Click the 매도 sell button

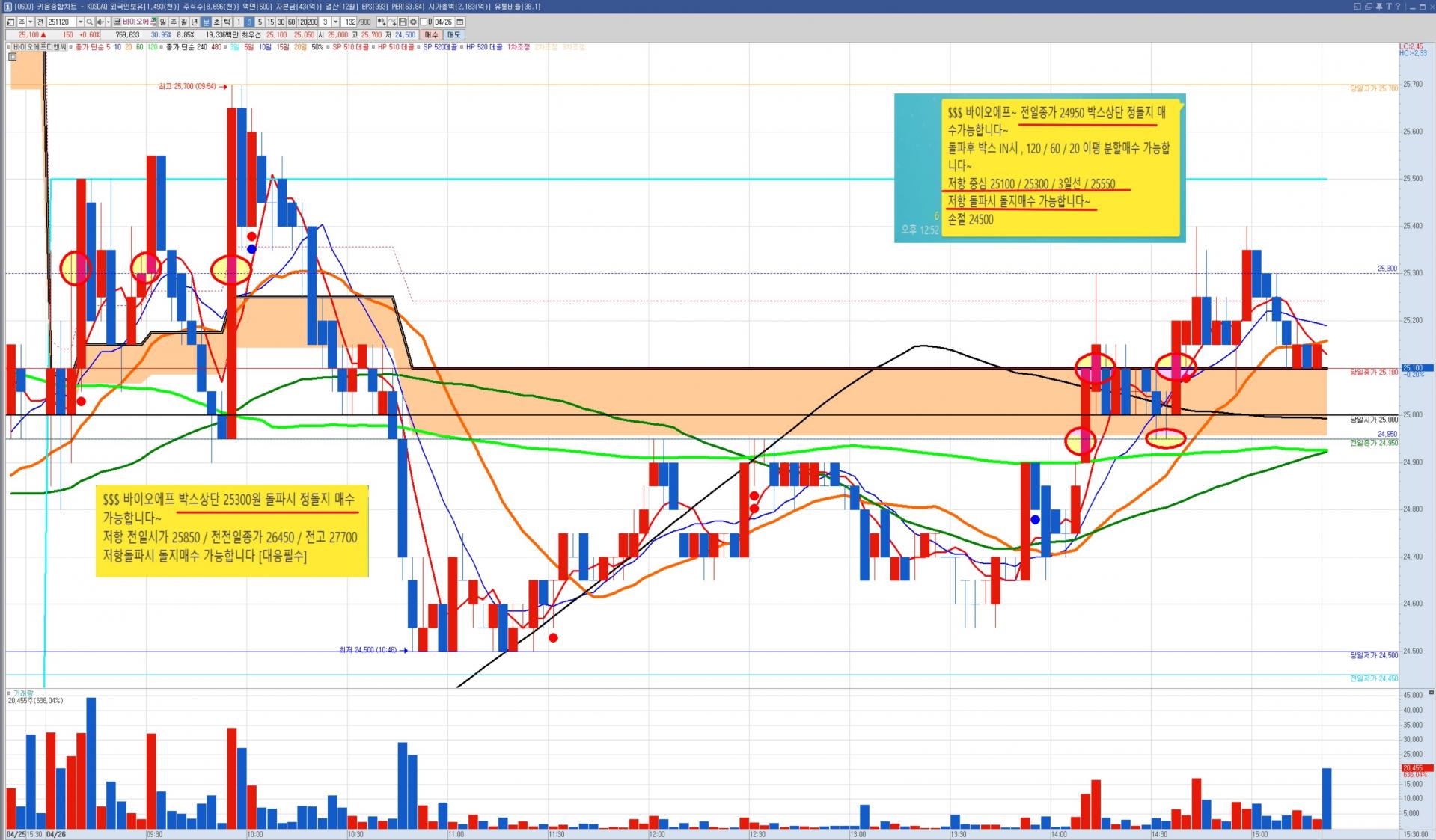click(x=454, y=35)
